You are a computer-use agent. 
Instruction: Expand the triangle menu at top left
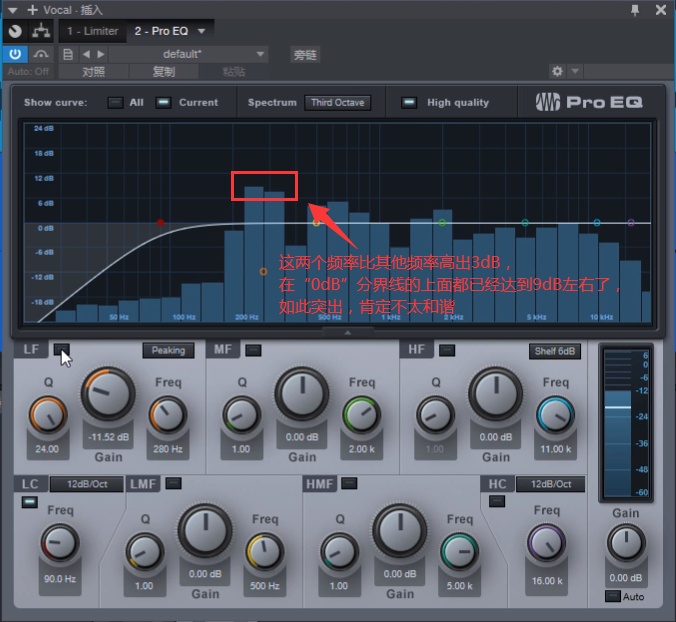[x=13, y=10]
